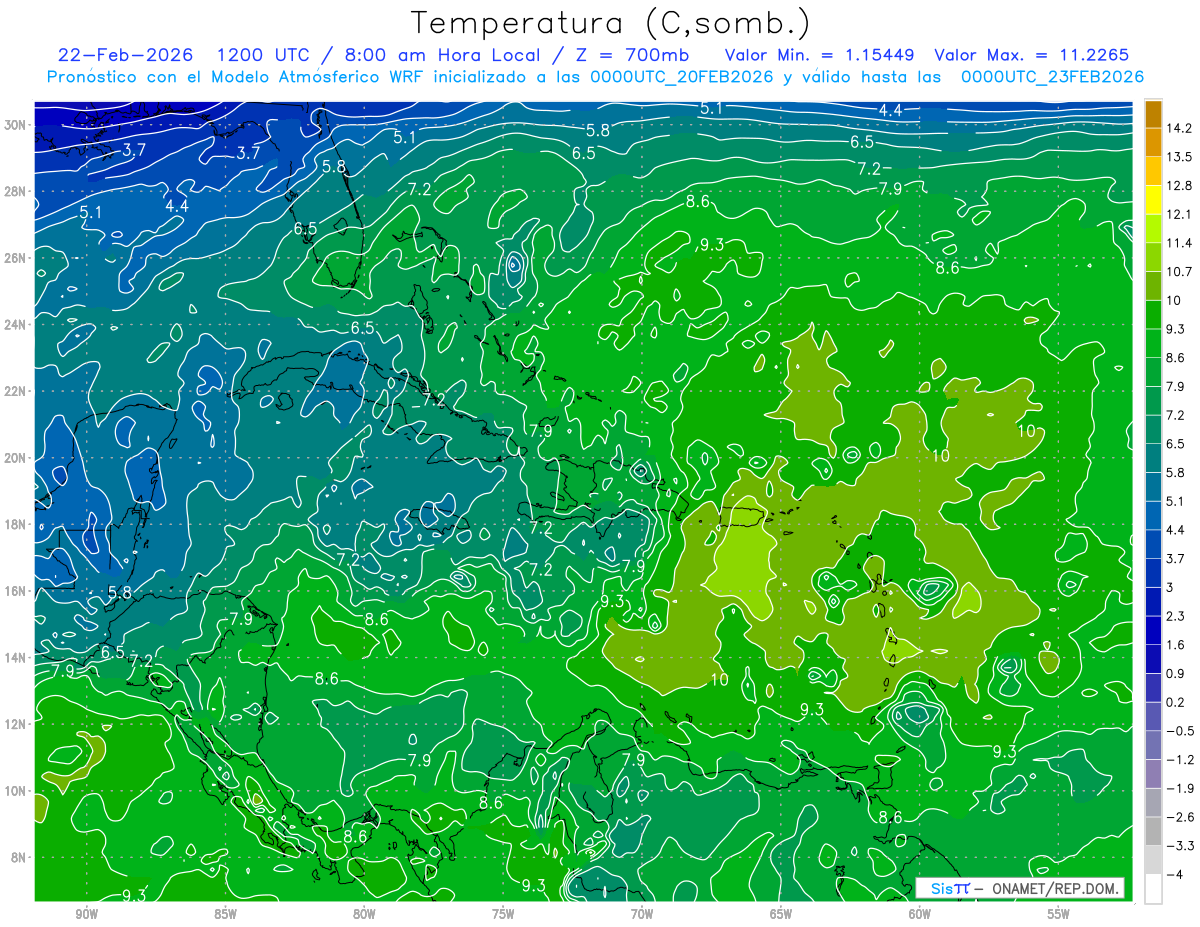Viewport: 1200px width, 927px height.
Task: Click the "3" colorbar value
Action: coord(1171,587)
